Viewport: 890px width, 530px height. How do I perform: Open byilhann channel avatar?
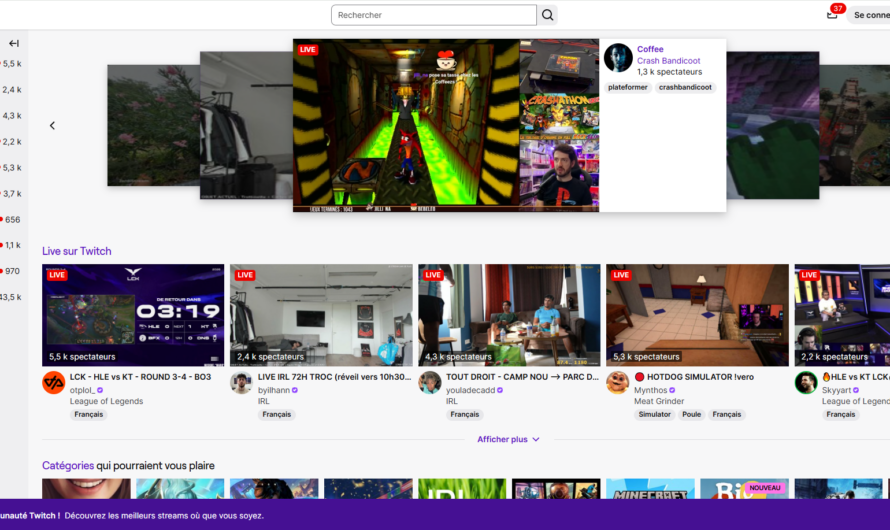241,382
